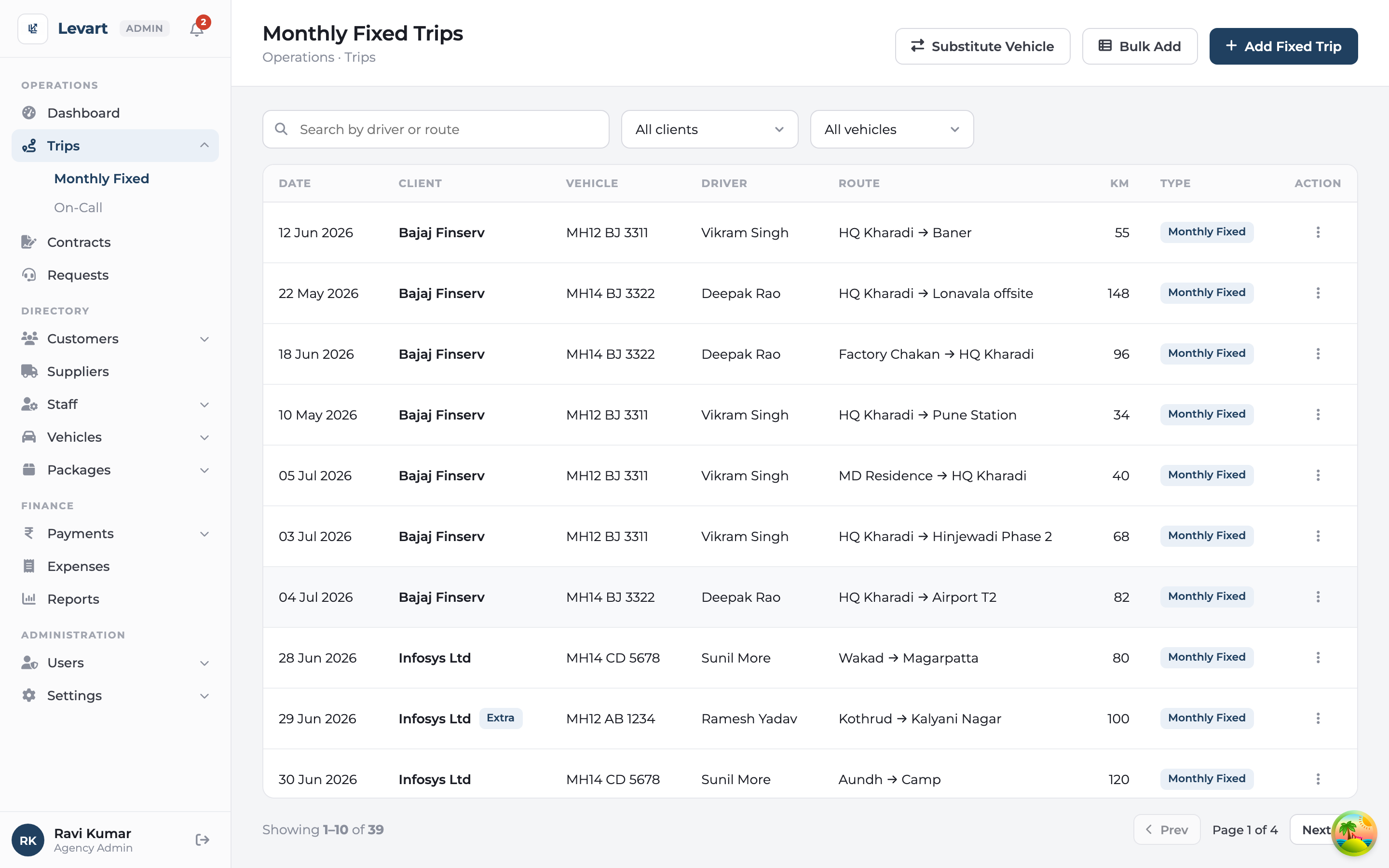This screenshot has height=868, width=1389.
Task: Click route 'HQ Kharadi → Airport T2'
Action: (917, 597)
